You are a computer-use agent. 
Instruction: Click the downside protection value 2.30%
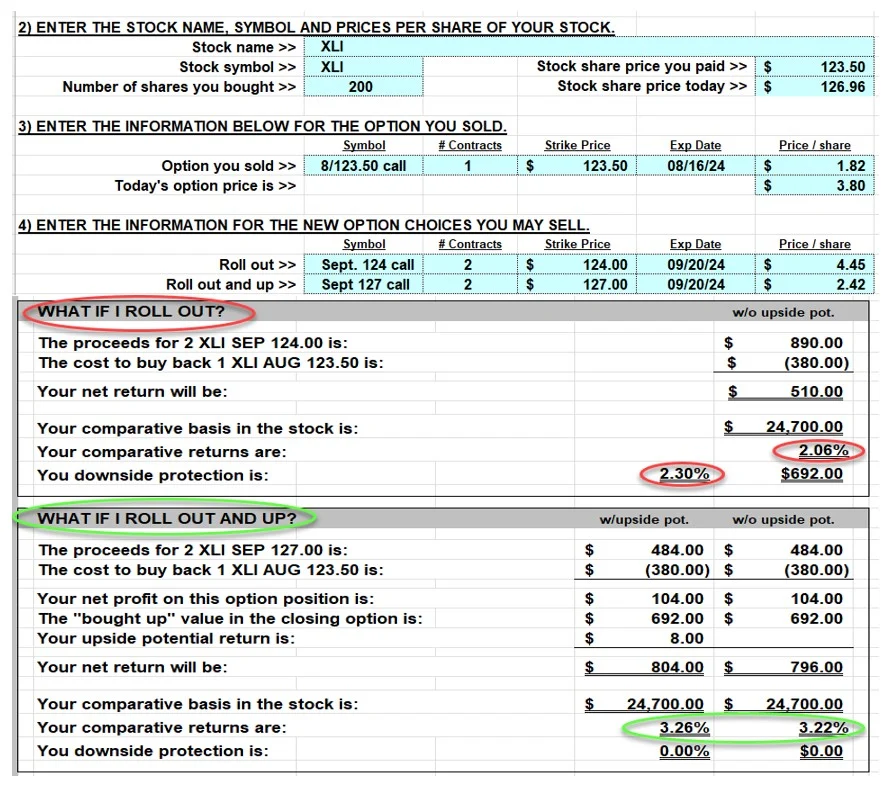(684, 474)
